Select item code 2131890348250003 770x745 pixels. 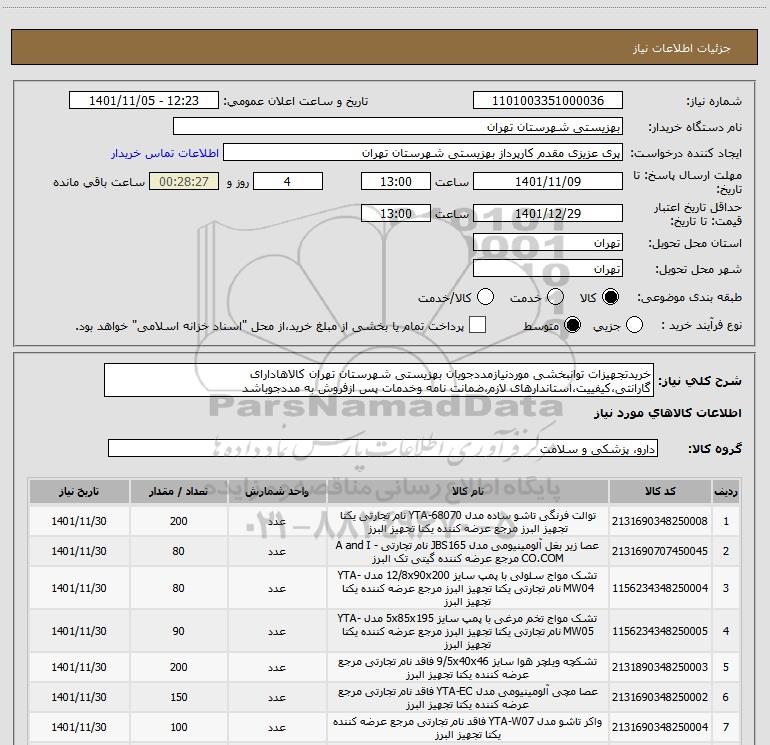[x=660, y=667]
